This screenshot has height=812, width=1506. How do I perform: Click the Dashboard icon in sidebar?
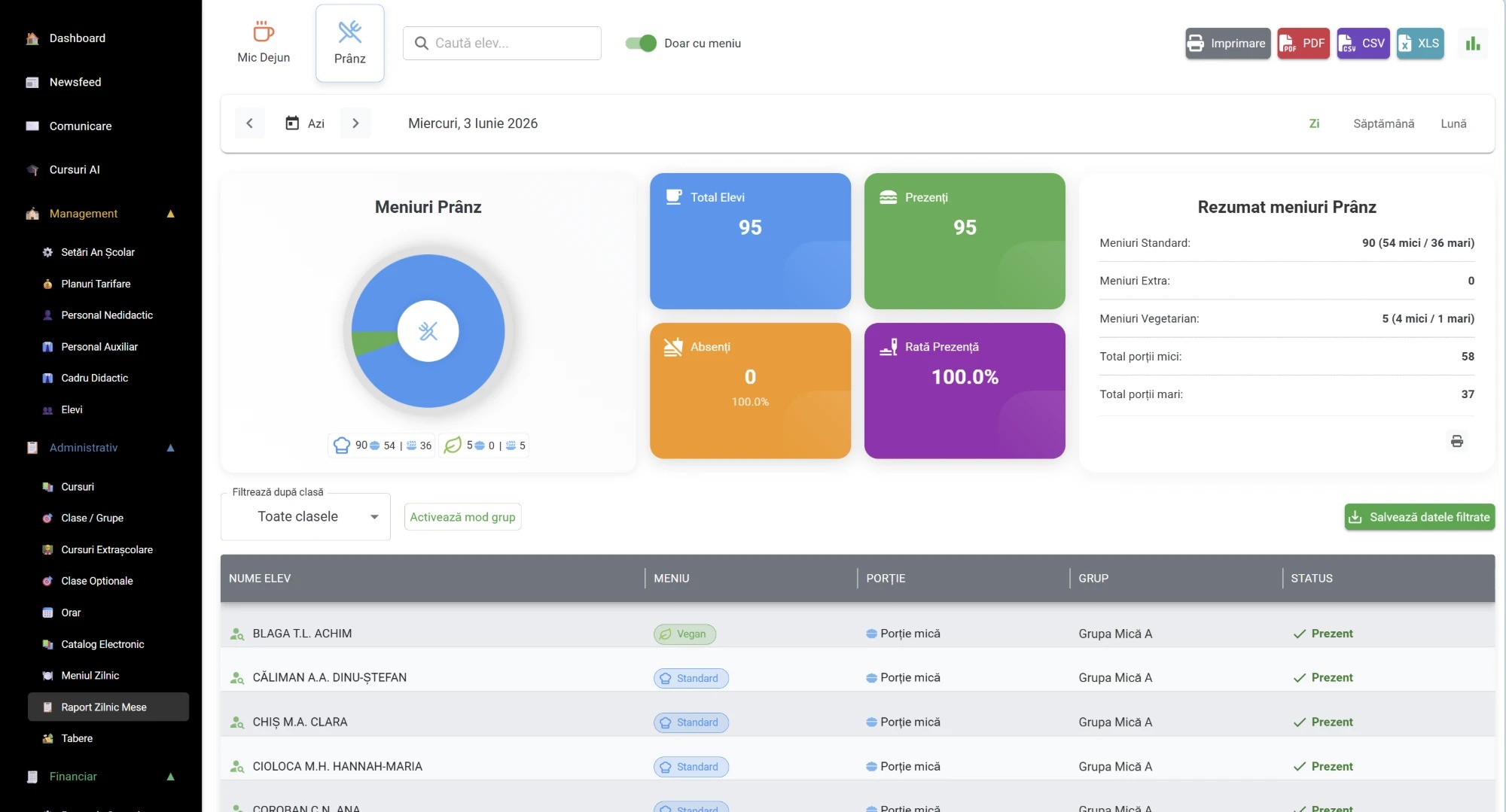[x=32, y=38]
